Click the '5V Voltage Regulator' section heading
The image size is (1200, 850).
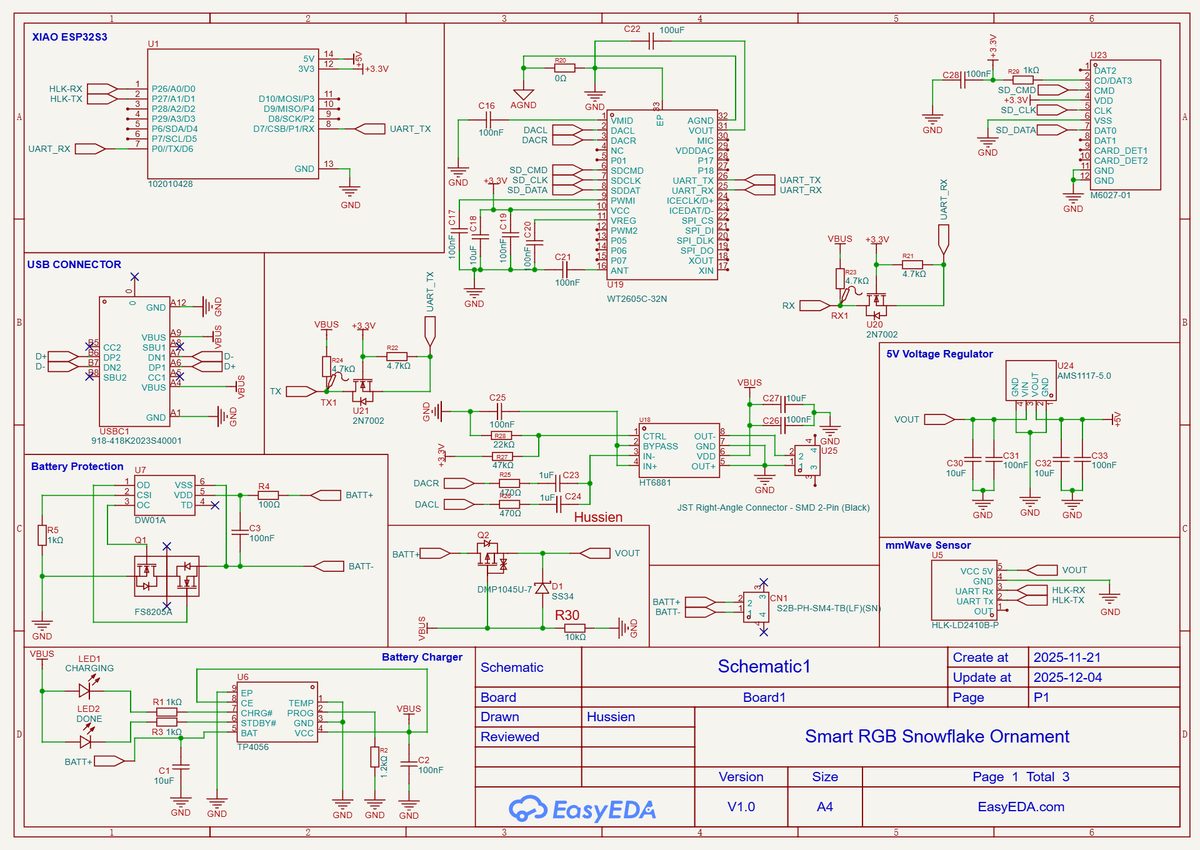pos(939,354)
